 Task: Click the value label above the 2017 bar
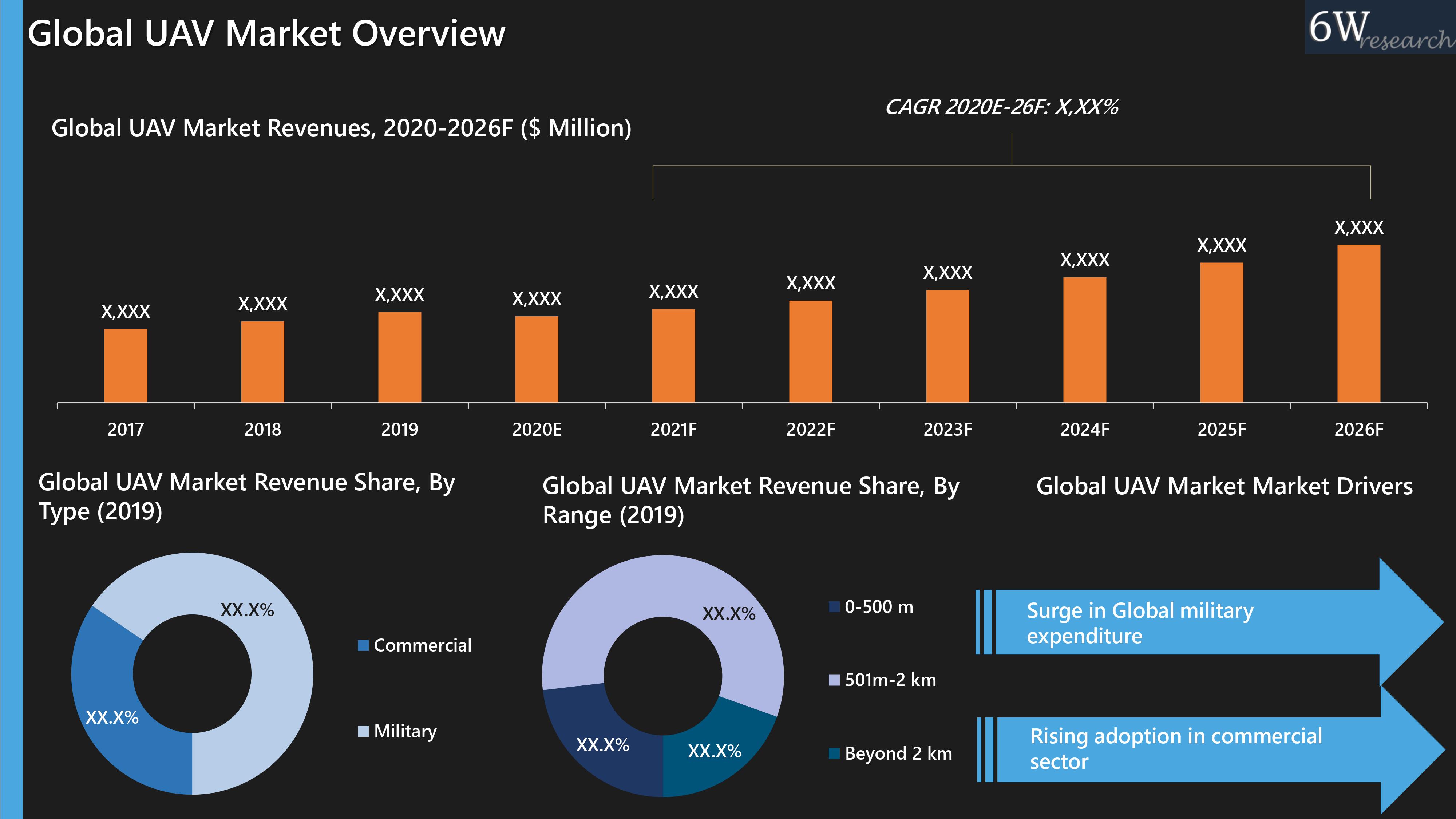[126, 312]
